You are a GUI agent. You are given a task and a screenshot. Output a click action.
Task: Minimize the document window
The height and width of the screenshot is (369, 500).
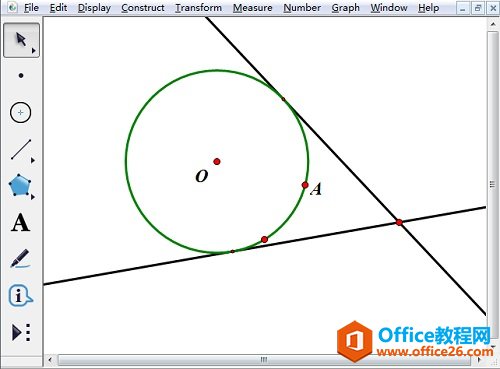click(462, 8)
